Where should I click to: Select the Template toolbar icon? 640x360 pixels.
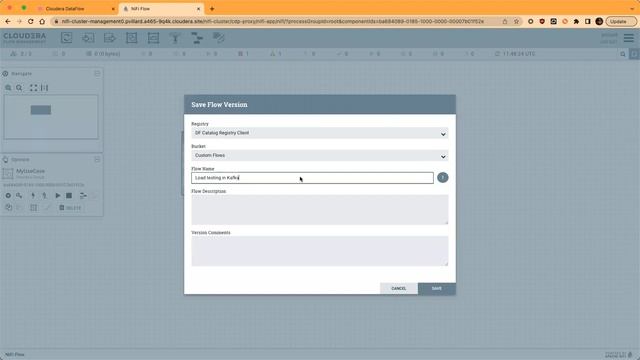pos(197,38)
